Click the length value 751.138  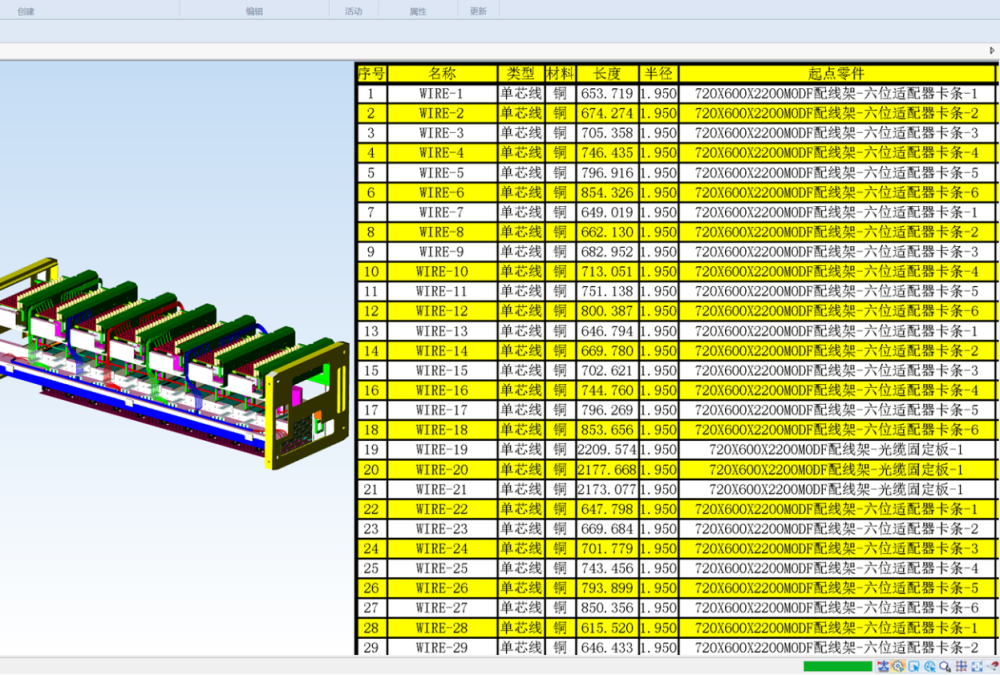pos(607,291)
